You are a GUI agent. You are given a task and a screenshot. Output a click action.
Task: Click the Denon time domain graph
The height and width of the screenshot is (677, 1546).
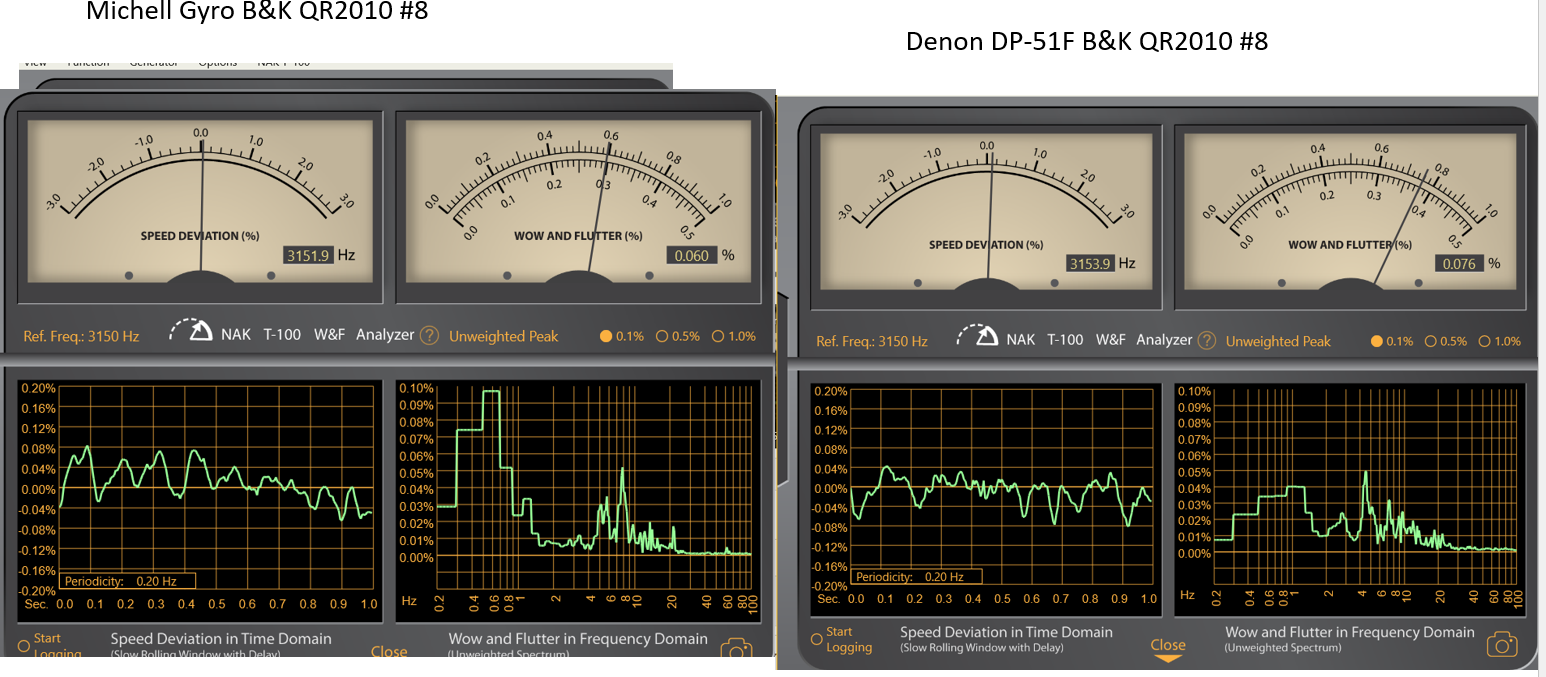[x=1003, y=487]
